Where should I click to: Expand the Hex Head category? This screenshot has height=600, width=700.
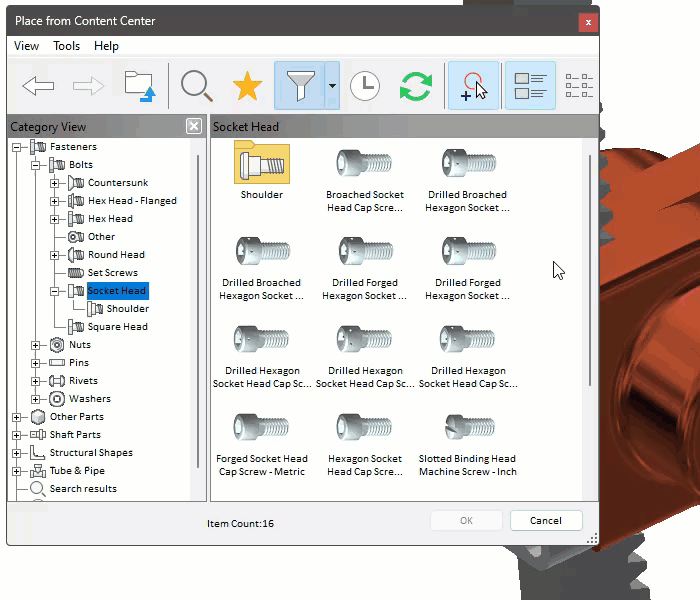point(54,219)
